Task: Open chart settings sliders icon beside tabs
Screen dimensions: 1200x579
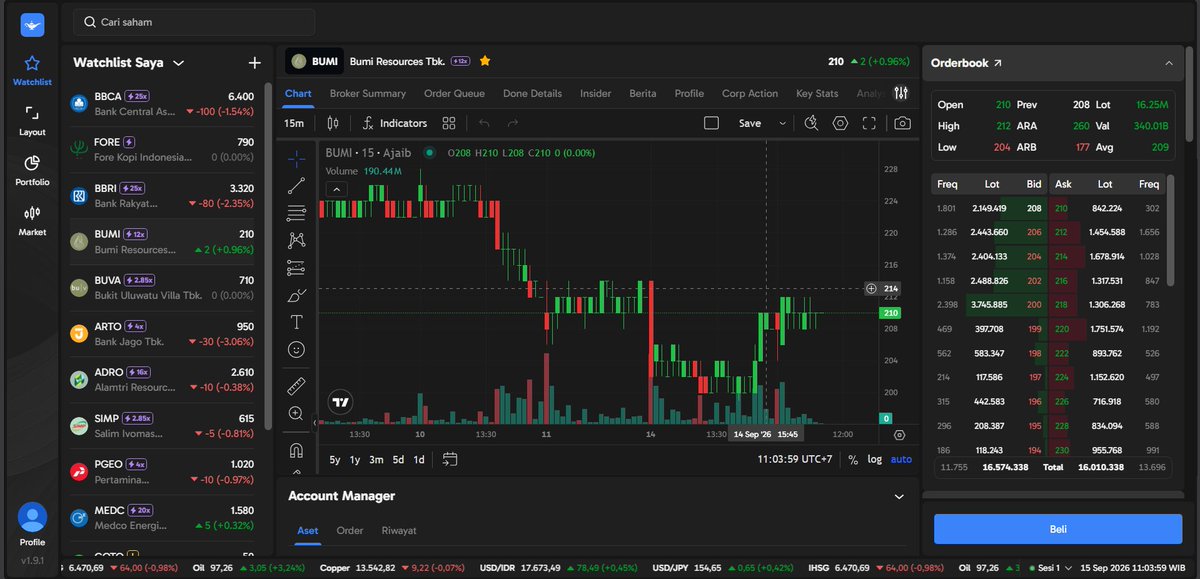Action: (x=901, y=93)
